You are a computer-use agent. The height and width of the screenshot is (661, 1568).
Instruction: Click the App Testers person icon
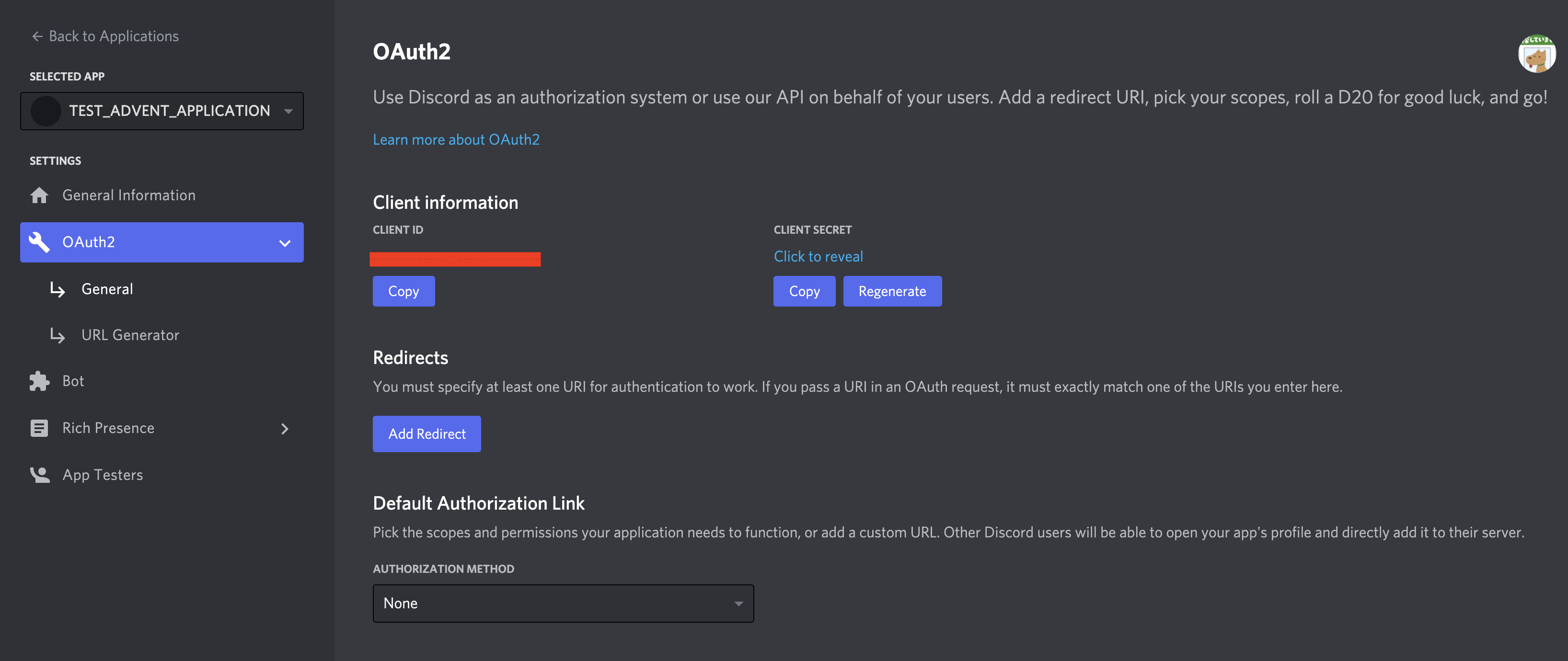click(x=40, y=475)
